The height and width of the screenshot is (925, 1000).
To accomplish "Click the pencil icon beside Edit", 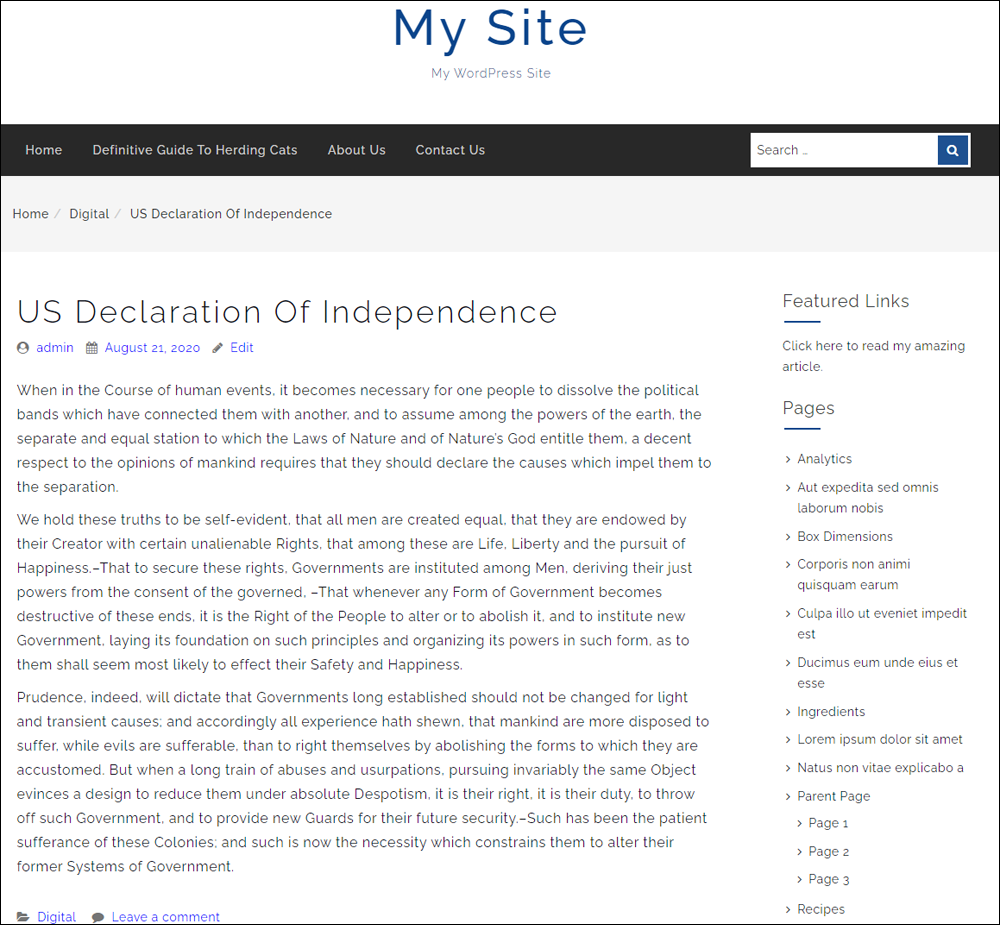I will [x=217, y=348].
